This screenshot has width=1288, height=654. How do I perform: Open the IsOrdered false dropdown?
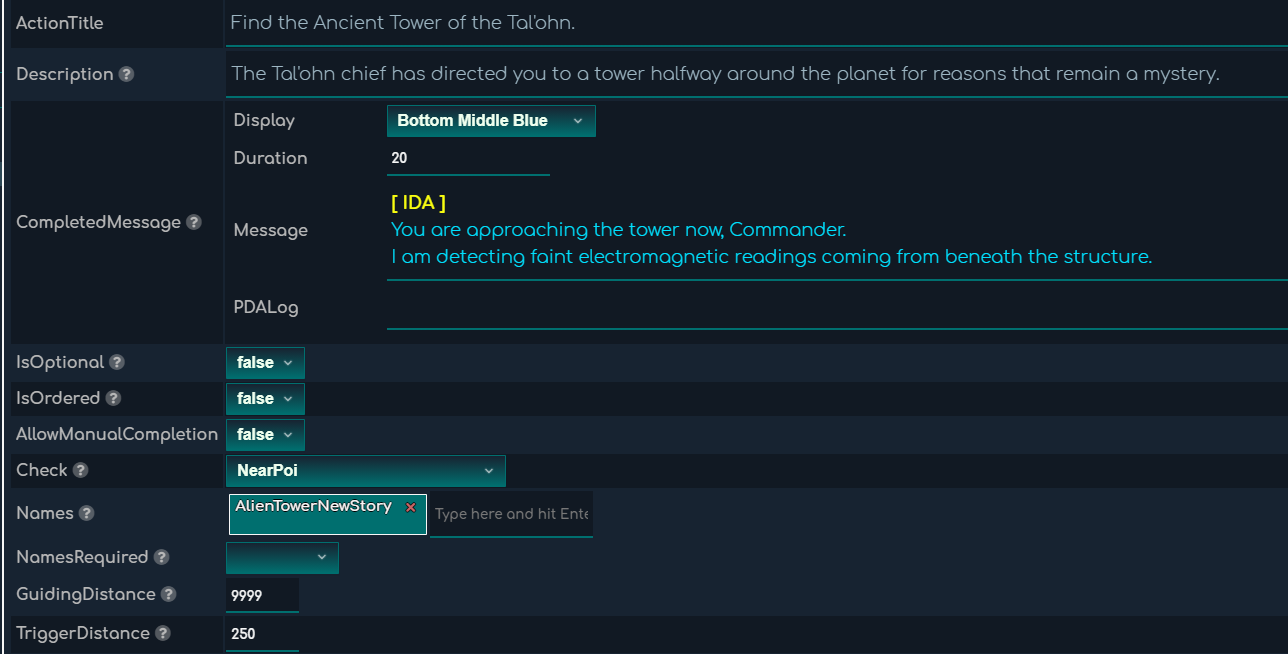coord(265,399)
